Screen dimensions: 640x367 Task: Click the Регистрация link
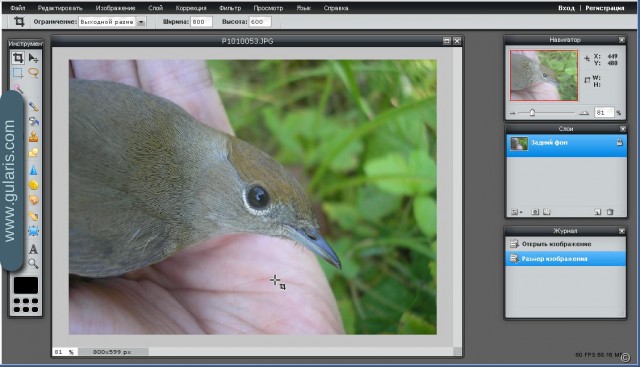(x=604, y=8)
